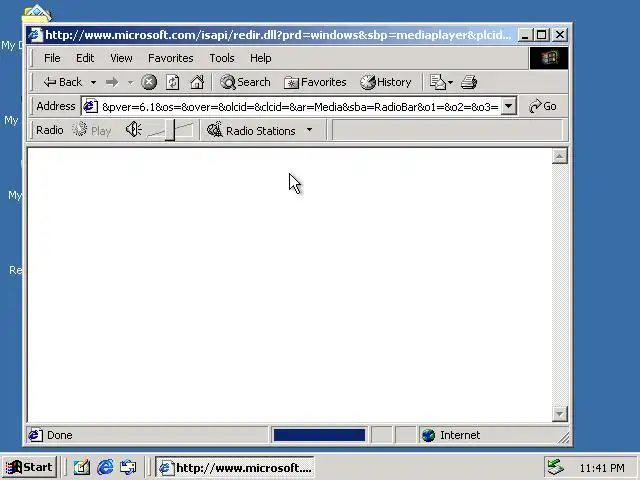Print the page with printer icon
Screen dimensions: 640x480
(469, 82)
